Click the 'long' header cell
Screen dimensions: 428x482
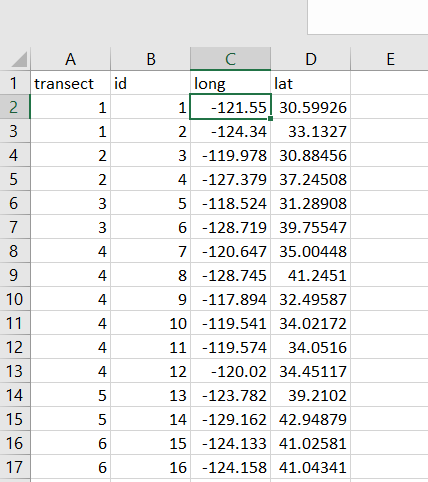pyautogui.click(x=230, y=83)
